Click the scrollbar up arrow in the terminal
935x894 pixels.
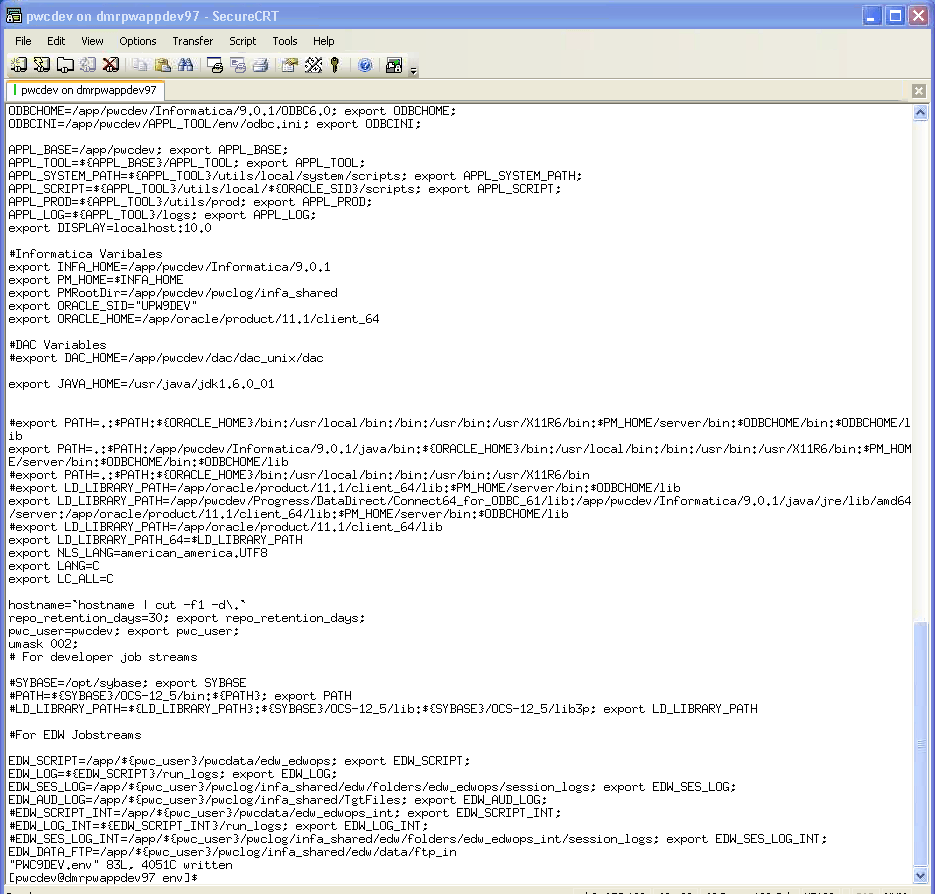click(x=920, y=113)
